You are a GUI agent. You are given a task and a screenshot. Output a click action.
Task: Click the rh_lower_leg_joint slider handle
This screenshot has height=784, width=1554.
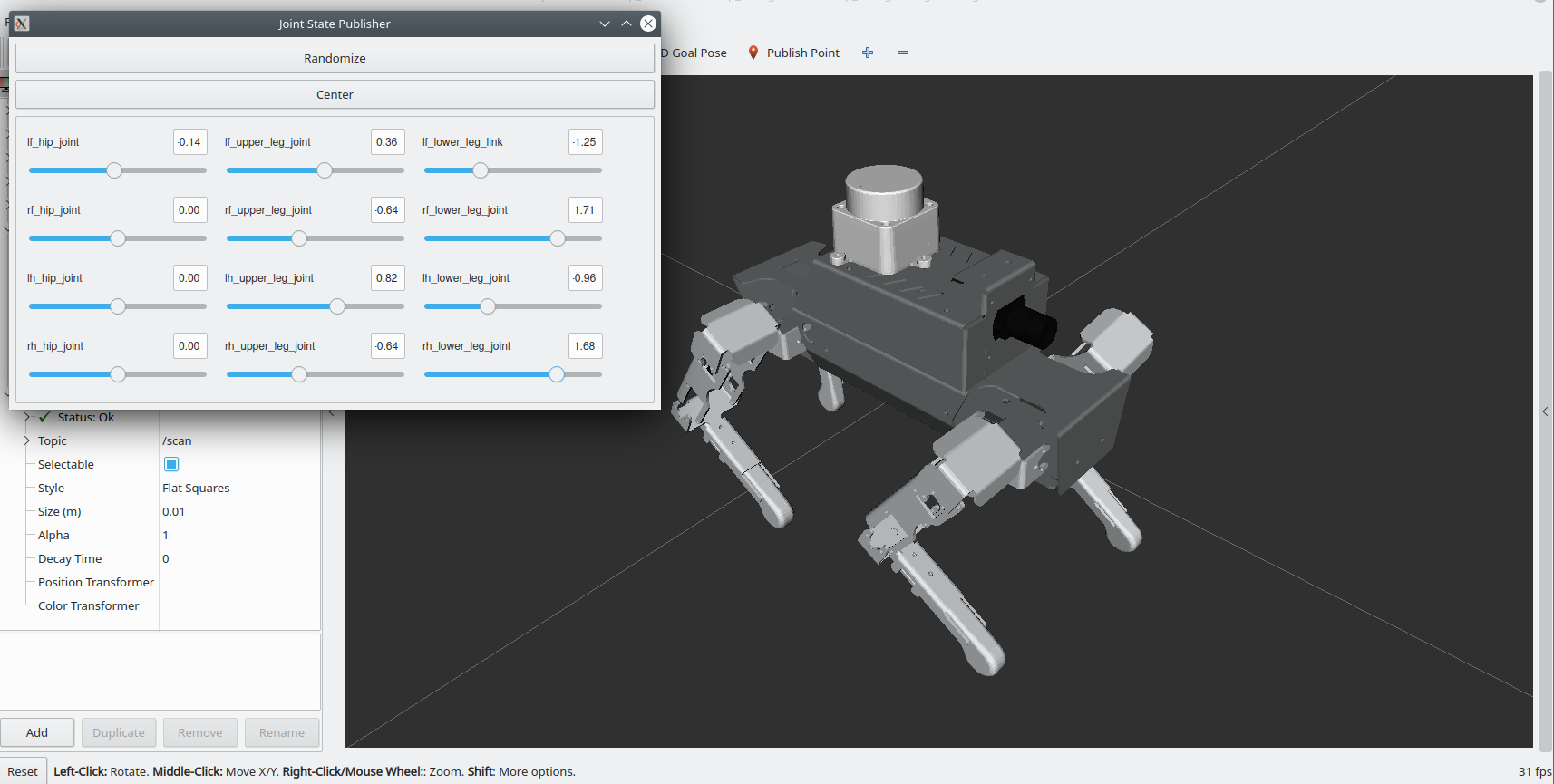(557, 374)
